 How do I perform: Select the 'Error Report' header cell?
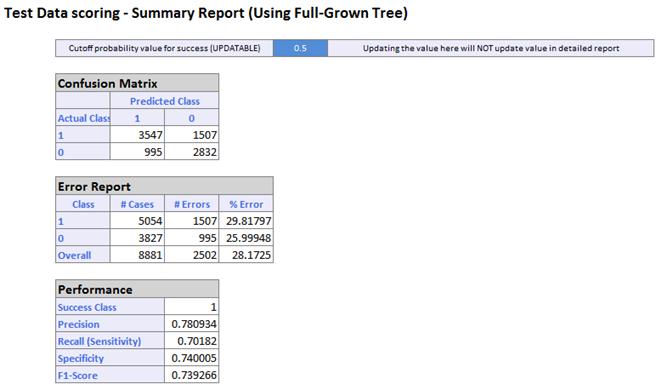click(164, 186)
